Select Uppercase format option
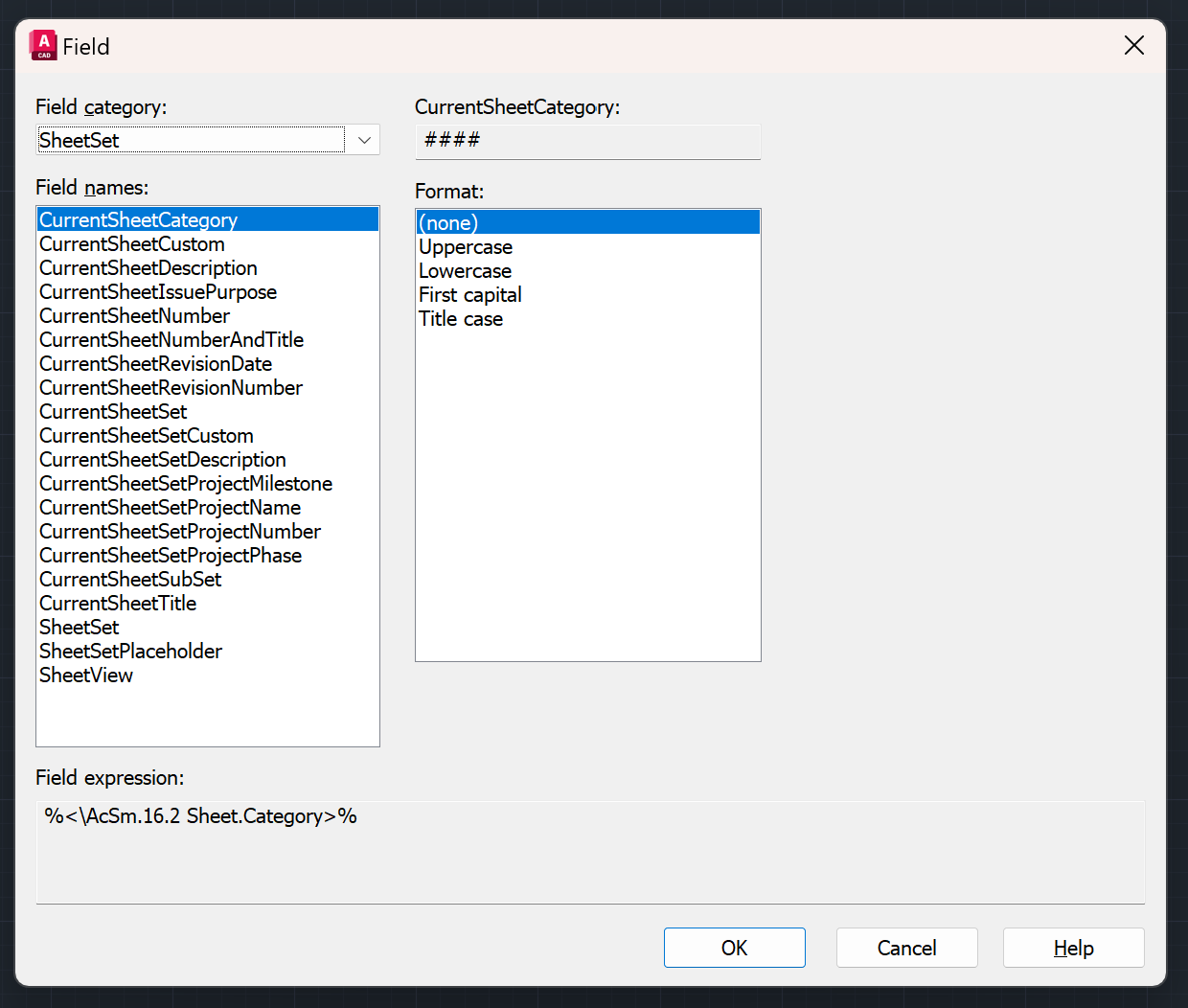 [x=466, y=247]
